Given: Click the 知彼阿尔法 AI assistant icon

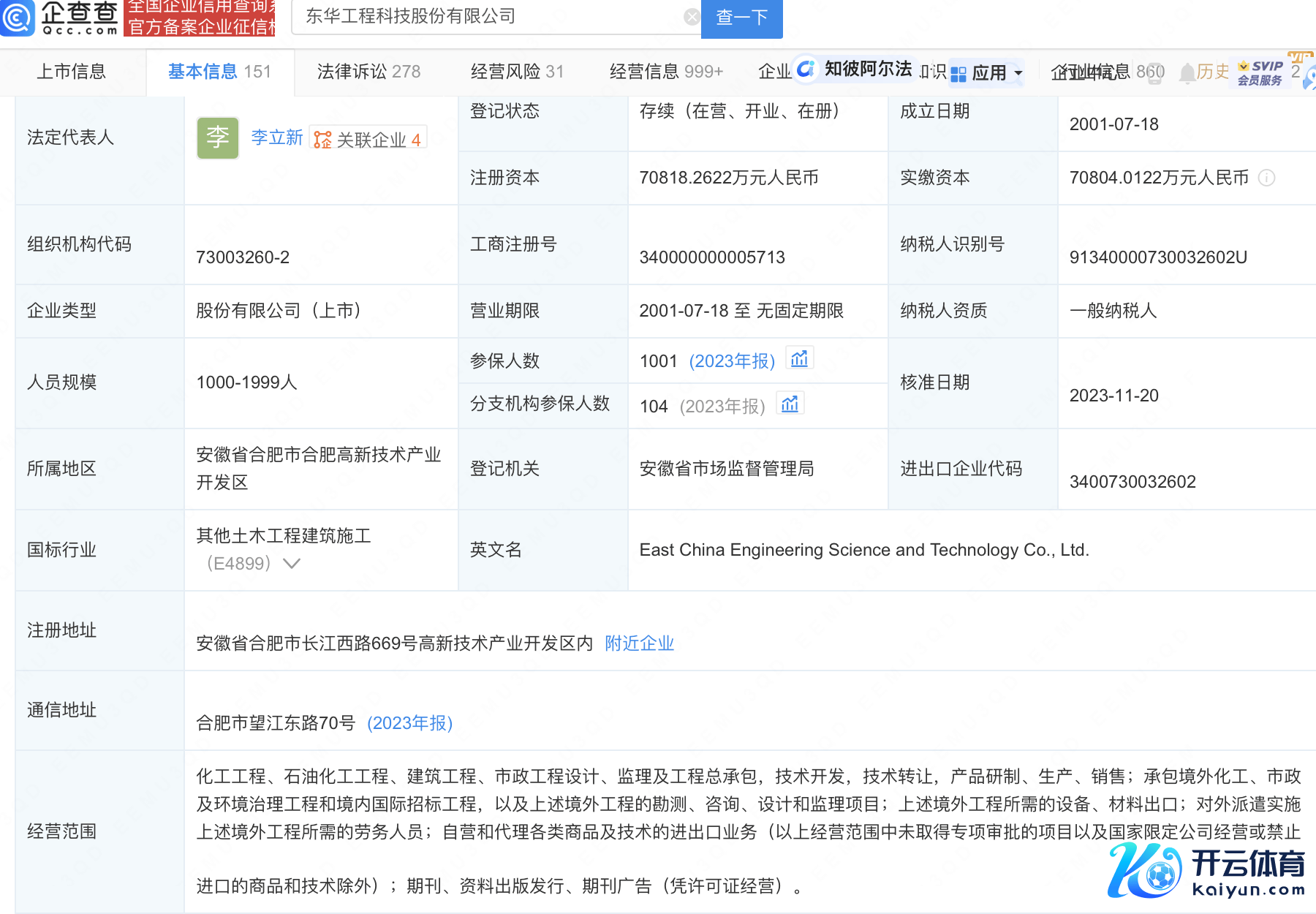Looking at the screenshot, I should tap(806, 69).
